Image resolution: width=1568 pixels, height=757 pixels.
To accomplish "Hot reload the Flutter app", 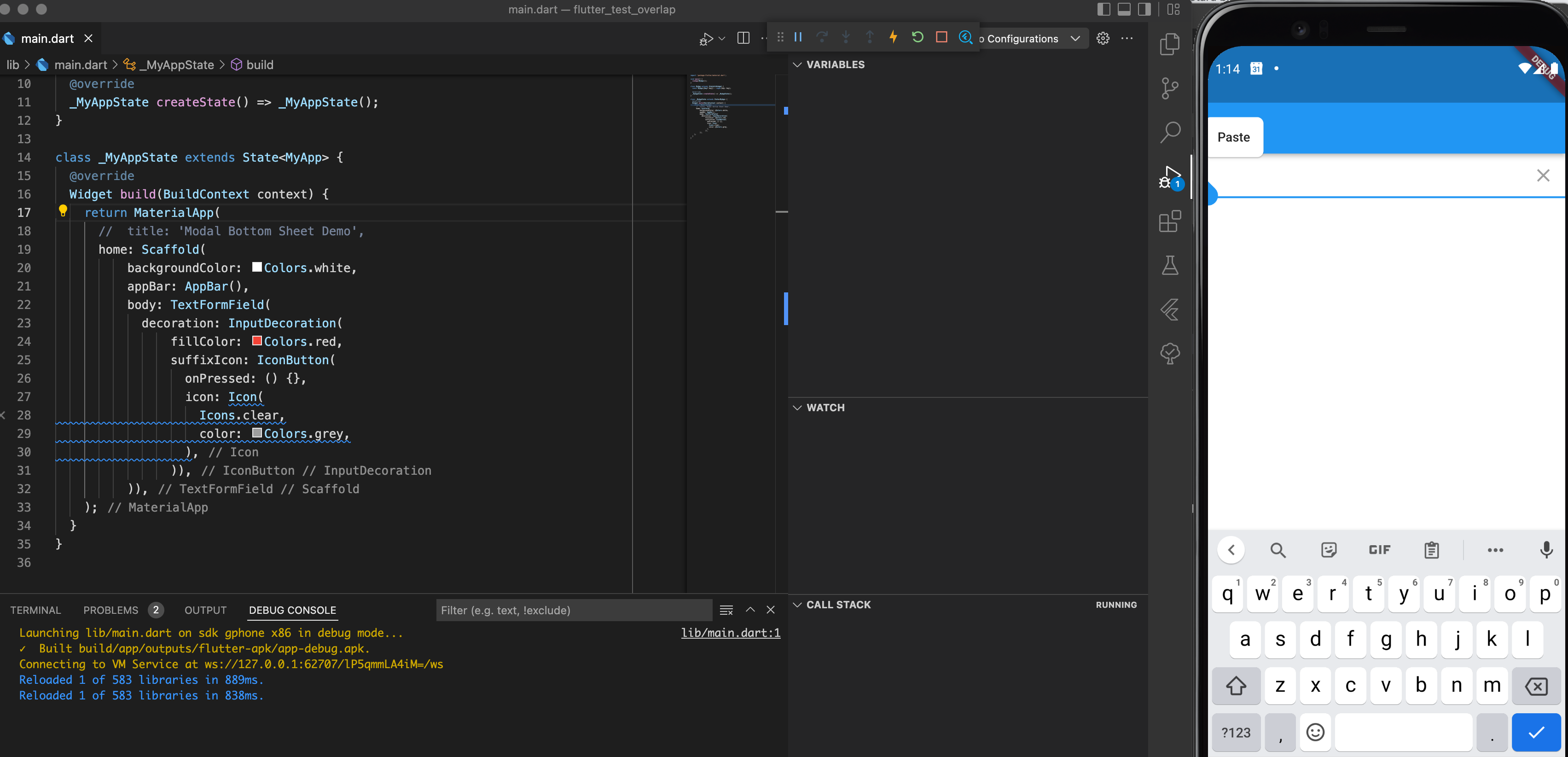I will tap(893, 37).
